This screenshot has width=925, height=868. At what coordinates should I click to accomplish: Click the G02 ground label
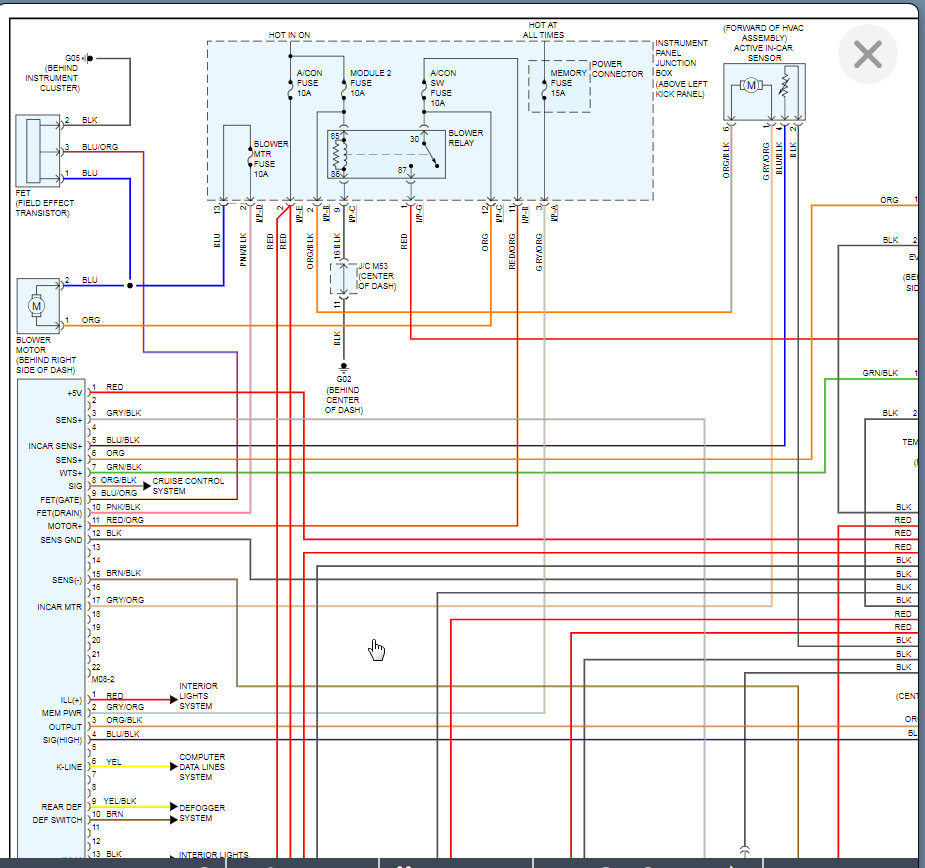point(343,379)
